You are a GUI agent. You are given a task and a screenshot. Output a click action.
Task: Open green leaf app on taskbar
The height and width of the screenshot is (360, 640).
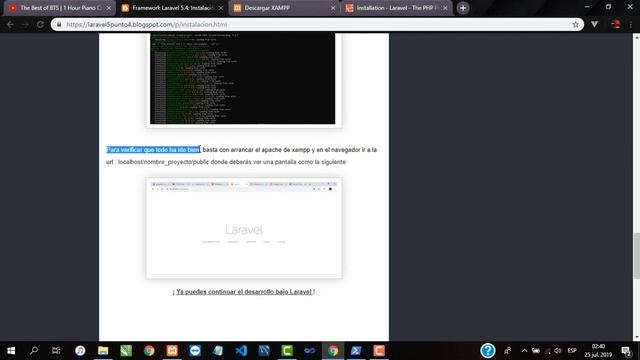(126, 351)
